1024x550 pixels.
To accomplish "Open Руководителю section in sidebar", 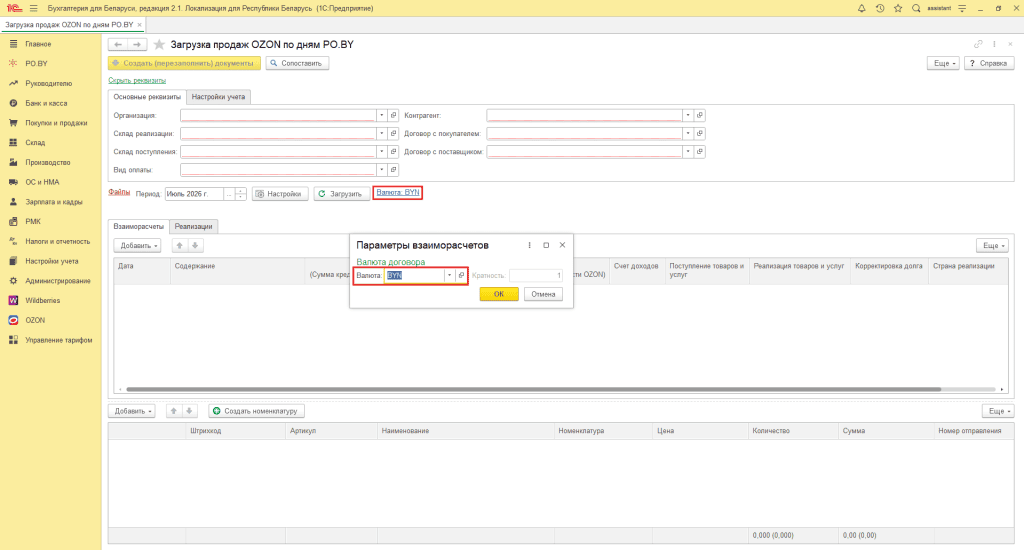I will 48,84.
